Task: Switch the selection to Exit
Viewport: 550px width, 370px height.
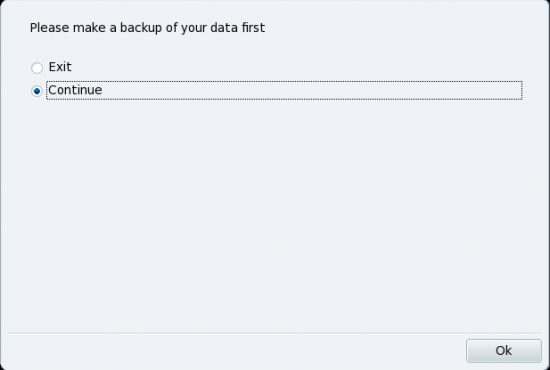Action: [37, 68]
